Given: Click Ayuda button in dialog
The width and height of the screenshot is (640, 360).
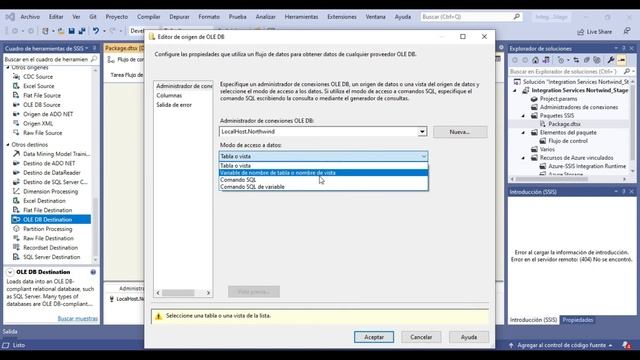Looking at the screenshot, I should (x=469, y=337).
